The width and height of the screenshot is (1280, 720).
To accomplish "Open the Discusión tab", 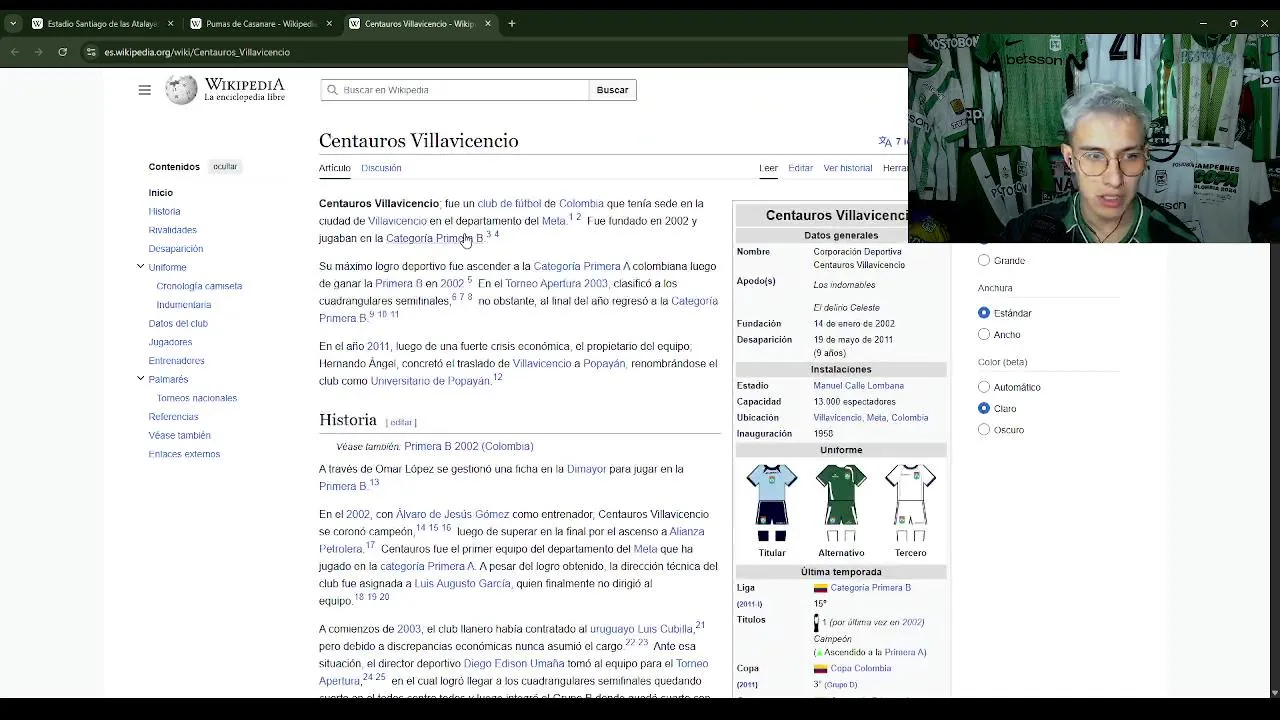I will 381,168.
